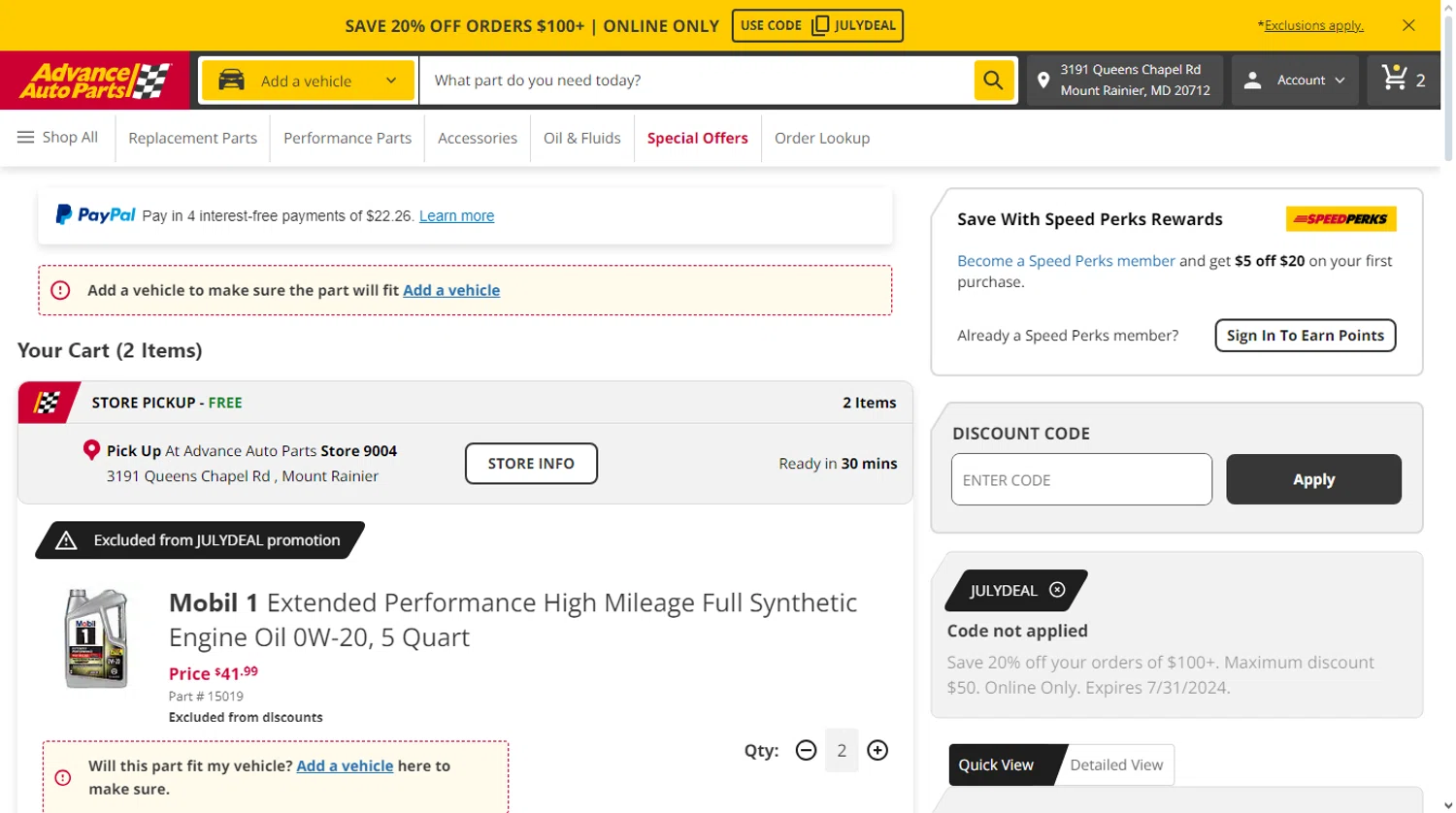Click 'Code not applied' text
1456x813 pixels.
point(1017,631)
